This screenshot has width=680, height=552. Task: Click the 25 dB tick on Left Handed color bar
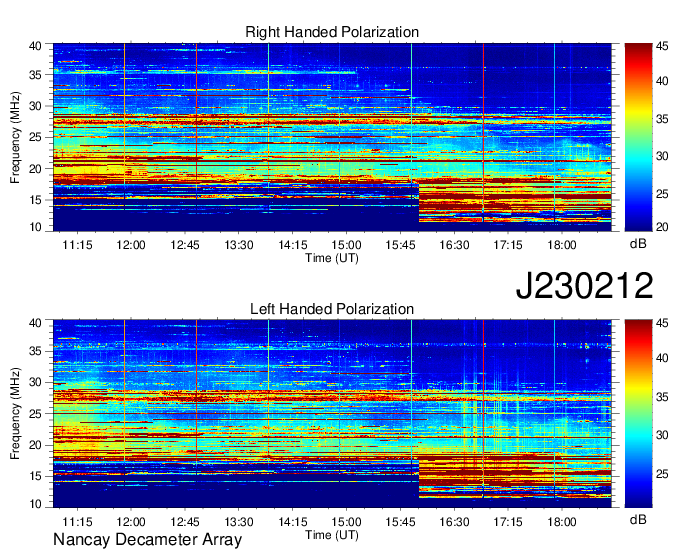662,474
